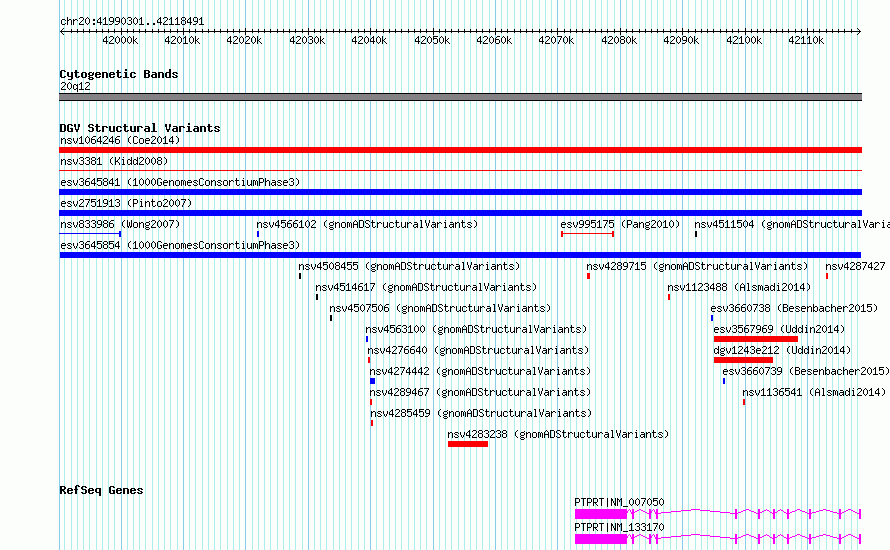Click the PTPRT|NM_007050 gene label

[x=619, y=502]
